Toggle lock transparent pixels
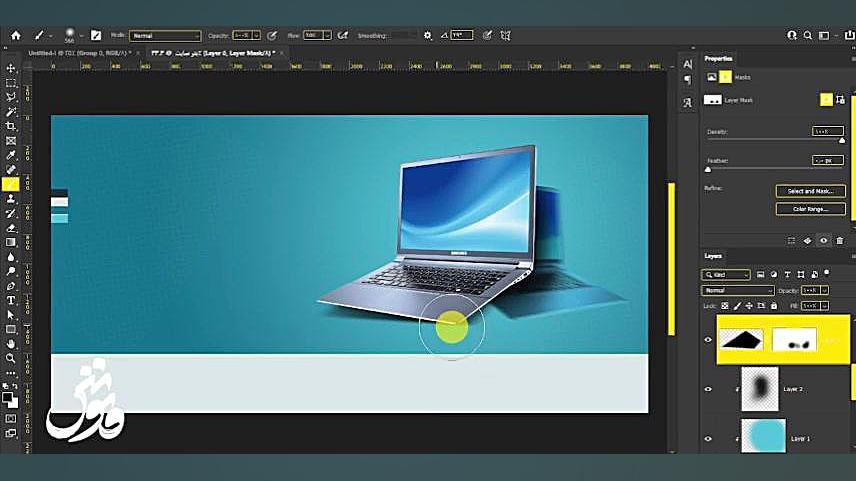The image size is (856, 481). point(725,306)
